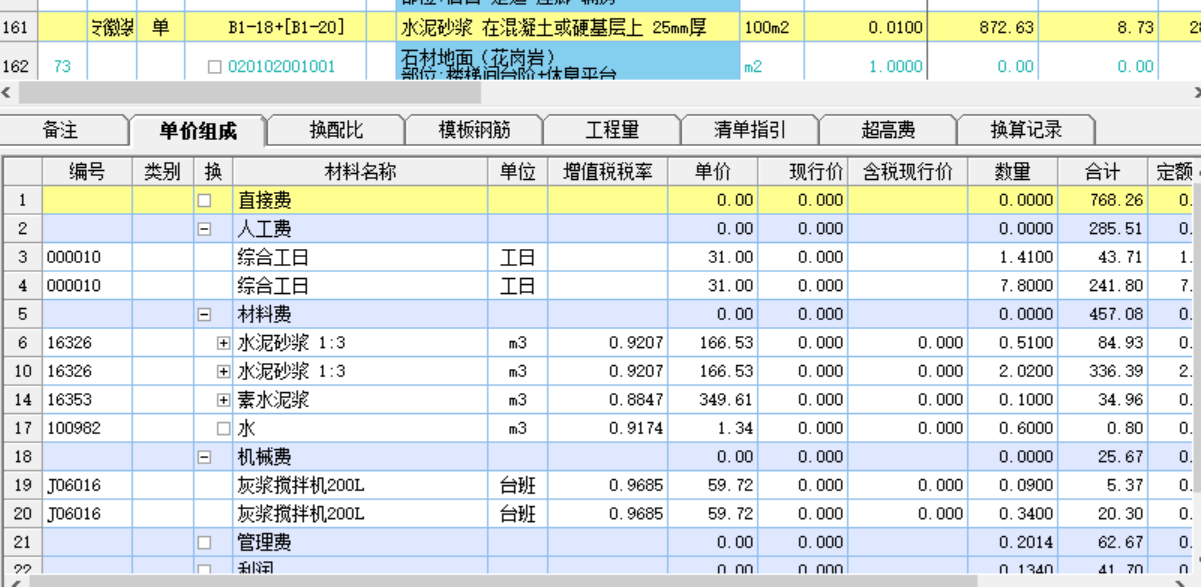This screenshot has height=587, width=1201.
Task: Collapse the 机械费 group
Action: click(x=204, y=457)
